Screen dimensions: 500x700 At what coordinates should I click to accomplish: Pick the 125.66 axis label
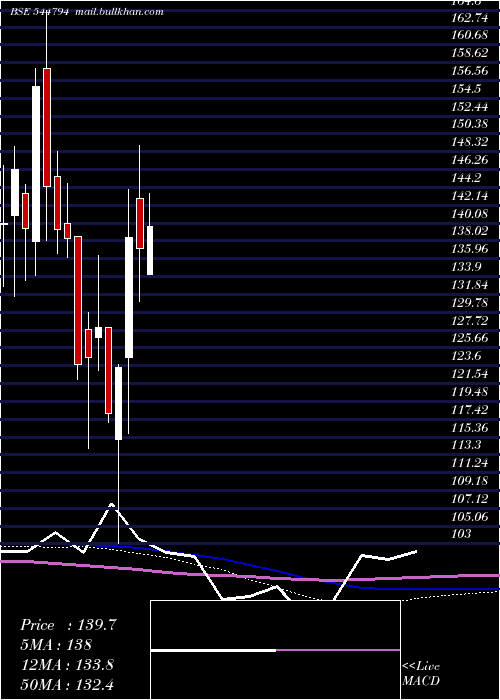point(470,338)
